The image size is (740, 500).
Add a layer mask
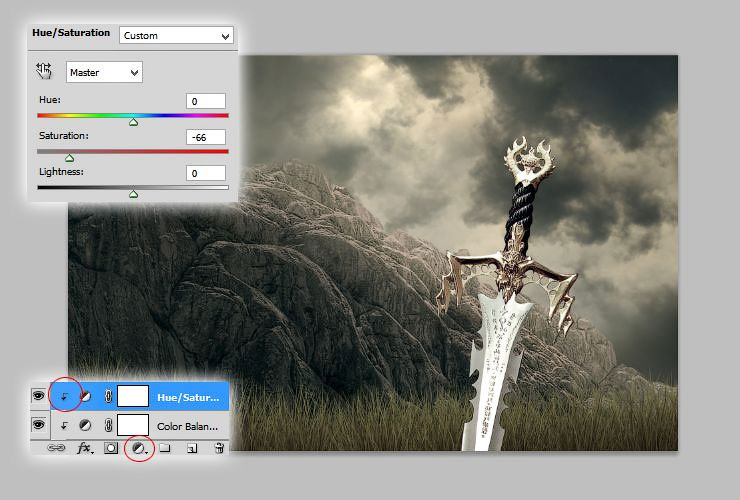tap(111, 448)
